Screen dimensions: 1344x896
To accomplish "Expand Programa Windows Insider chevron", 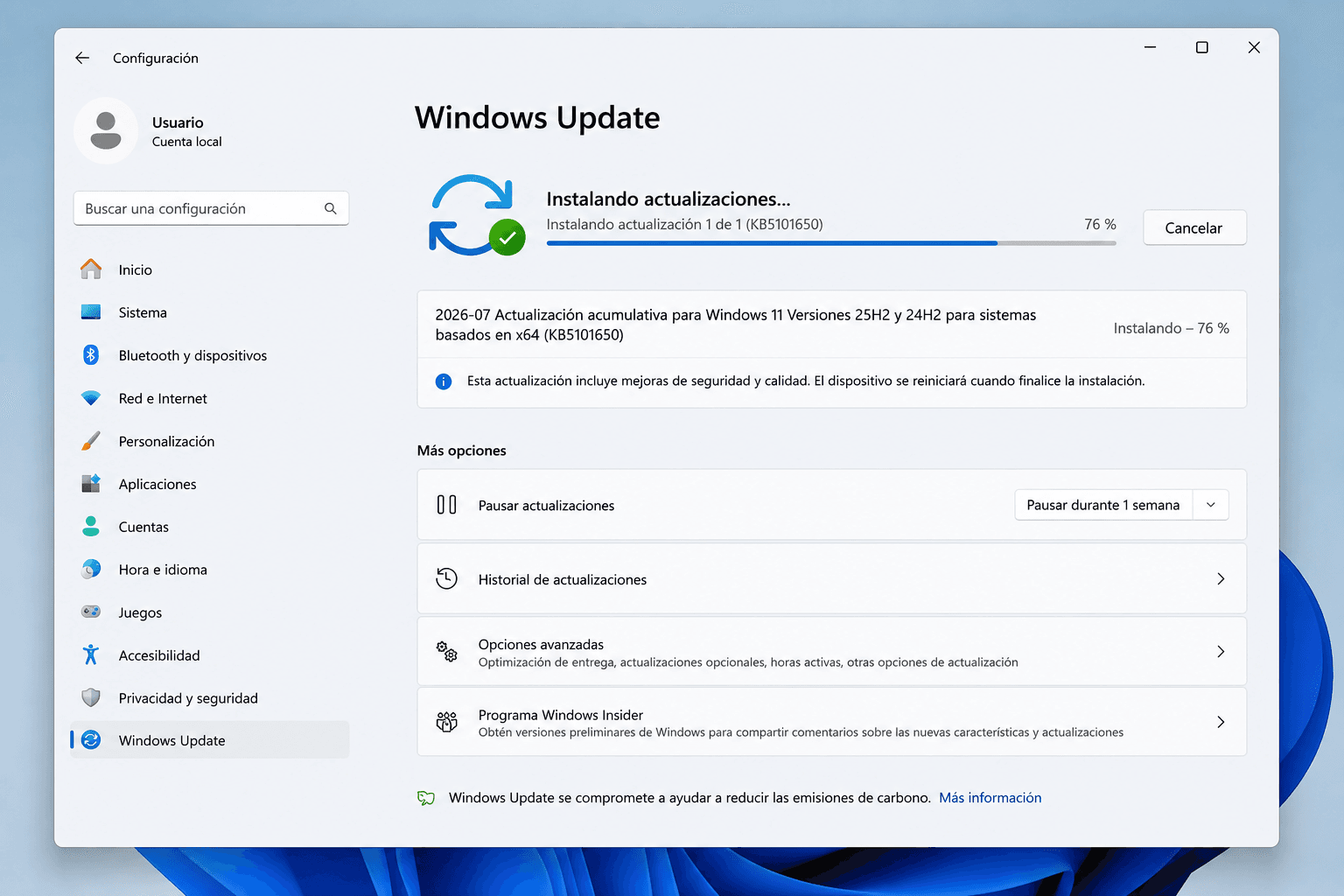I will coord(1221,722).
